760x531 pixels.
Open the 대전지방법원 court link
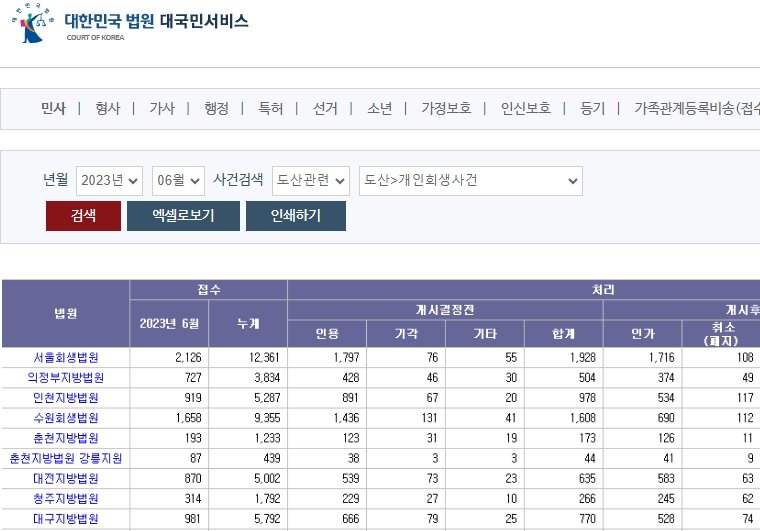pos(66,479)
